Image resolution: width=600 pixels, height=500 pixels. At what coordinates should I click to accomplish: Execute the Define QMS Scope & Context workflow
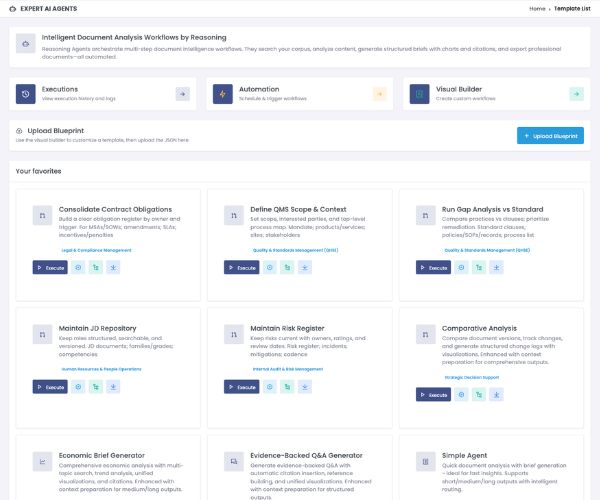[241, 267]
